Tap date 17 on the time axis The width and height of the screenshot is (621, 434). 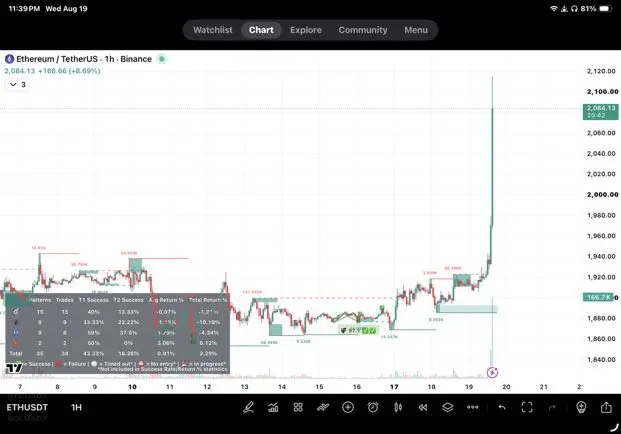click(394, 387)
